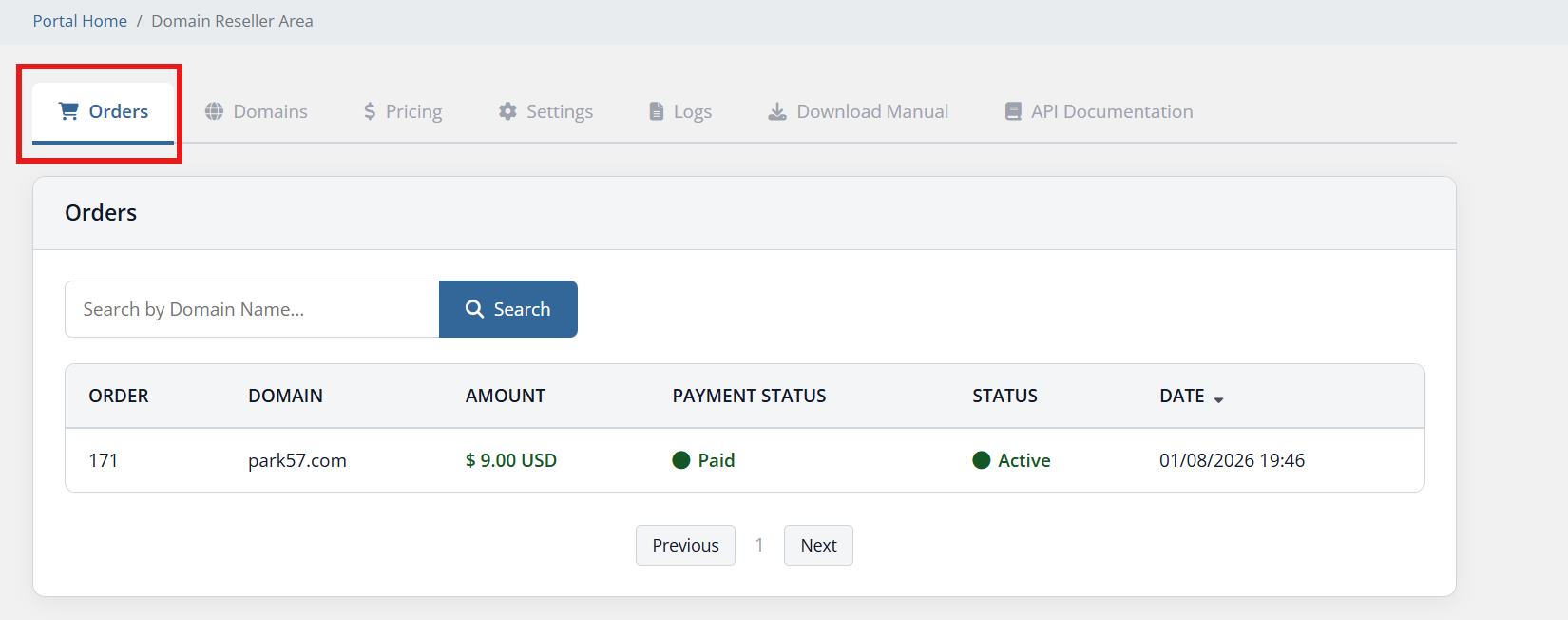Focus the Search by Domain Name field
The height and width of the screenshot is (620, 1568).
[x=252, y=309]
